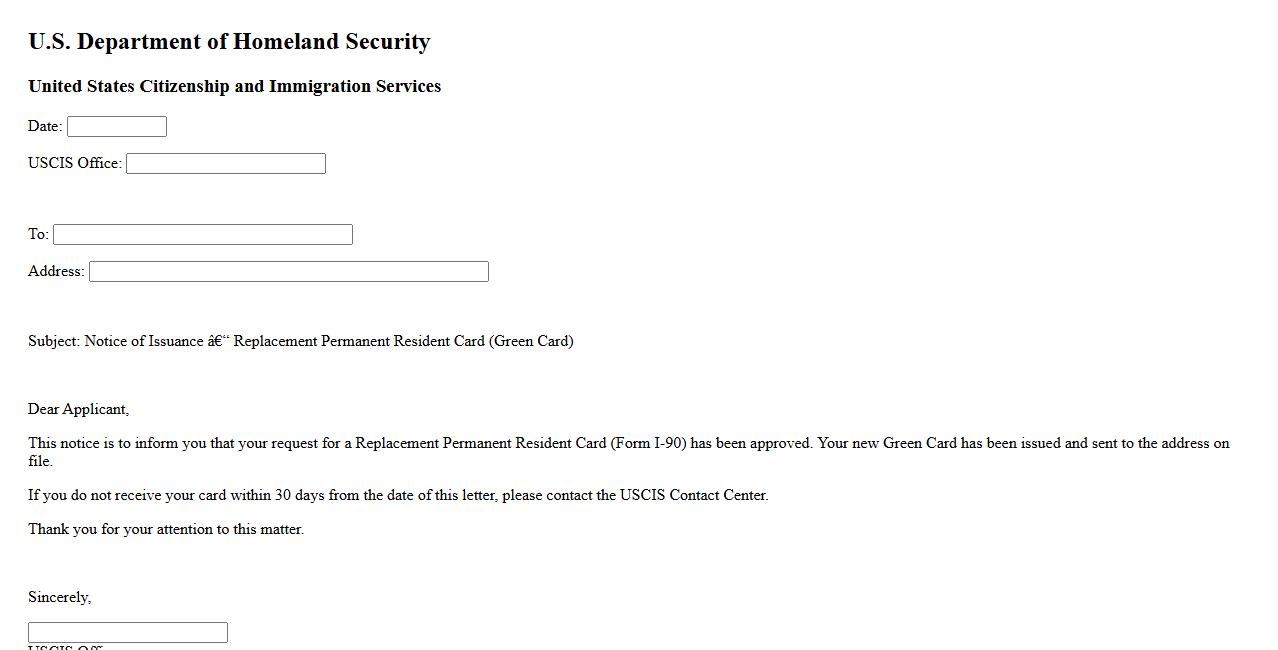
Task: Click the "Thank you for your attention" sentence
Action: pyautogui.click(x=166, y=529)
